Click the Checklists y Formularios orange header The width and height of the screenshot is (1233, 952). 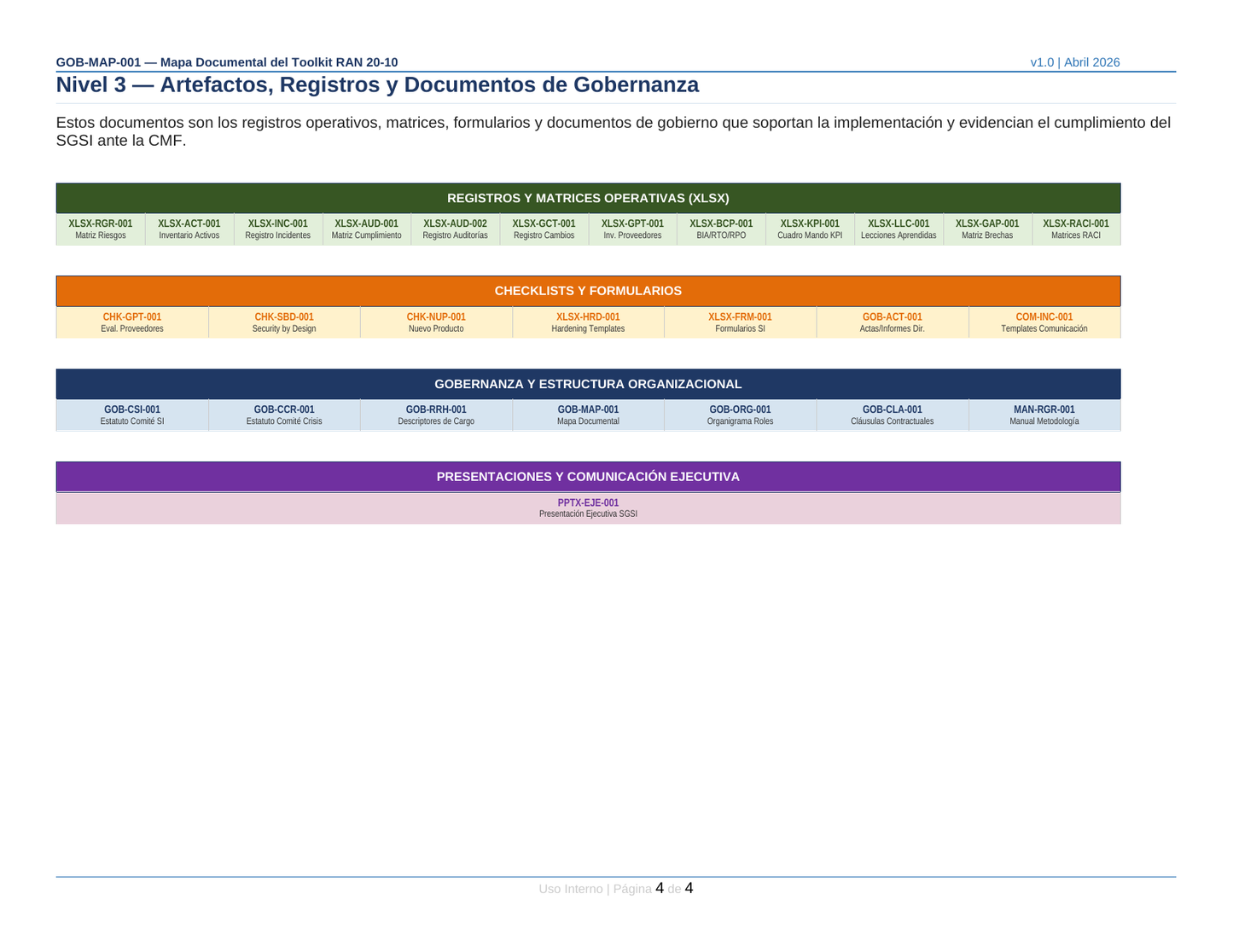point(588,291)
